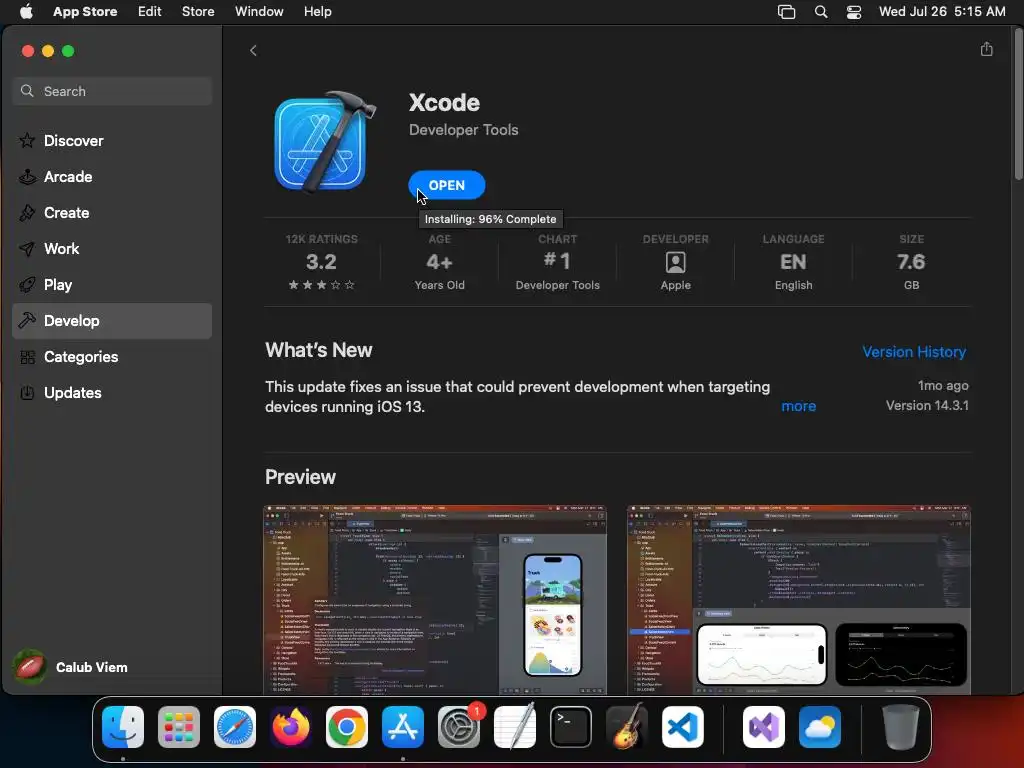Click the 7.6 GB size info

pos(911,262)
